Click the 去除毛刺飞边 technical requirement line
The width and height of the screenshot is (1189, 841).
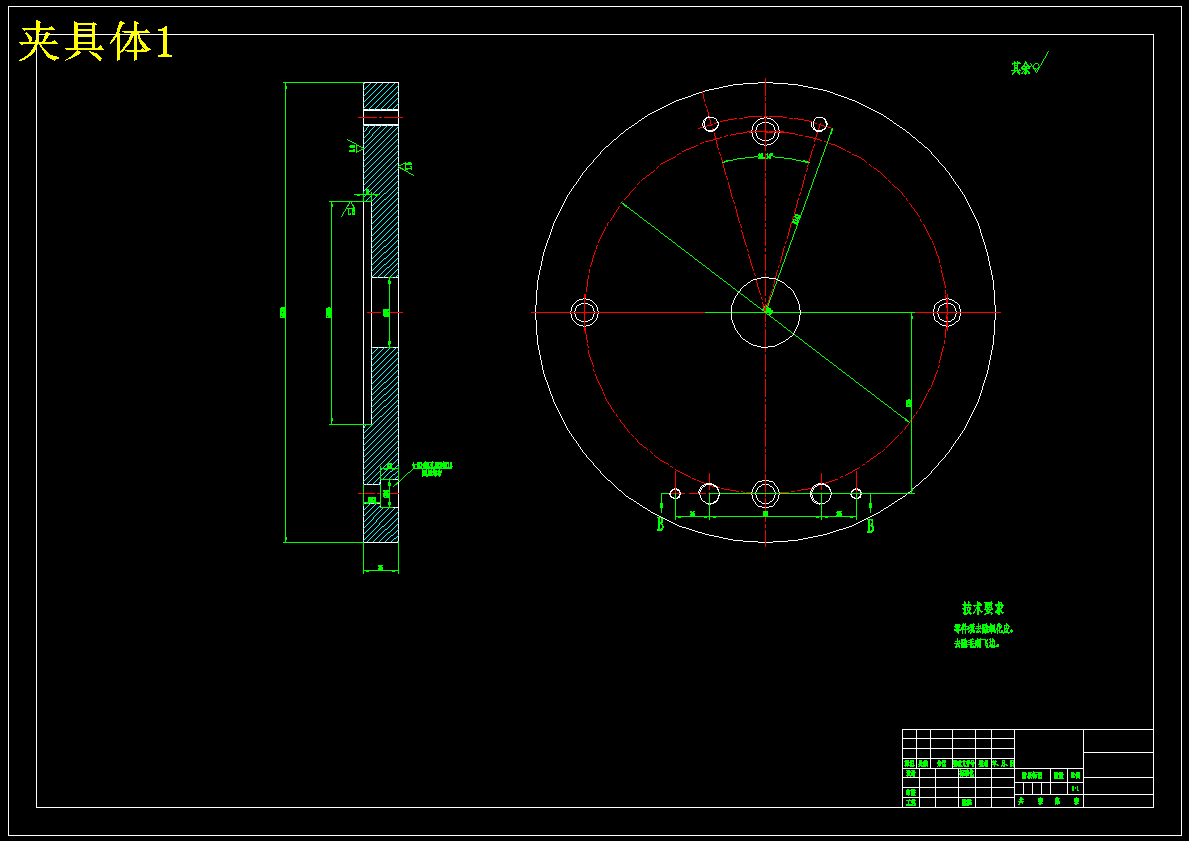pyautogui.click(x=977, y=643)
